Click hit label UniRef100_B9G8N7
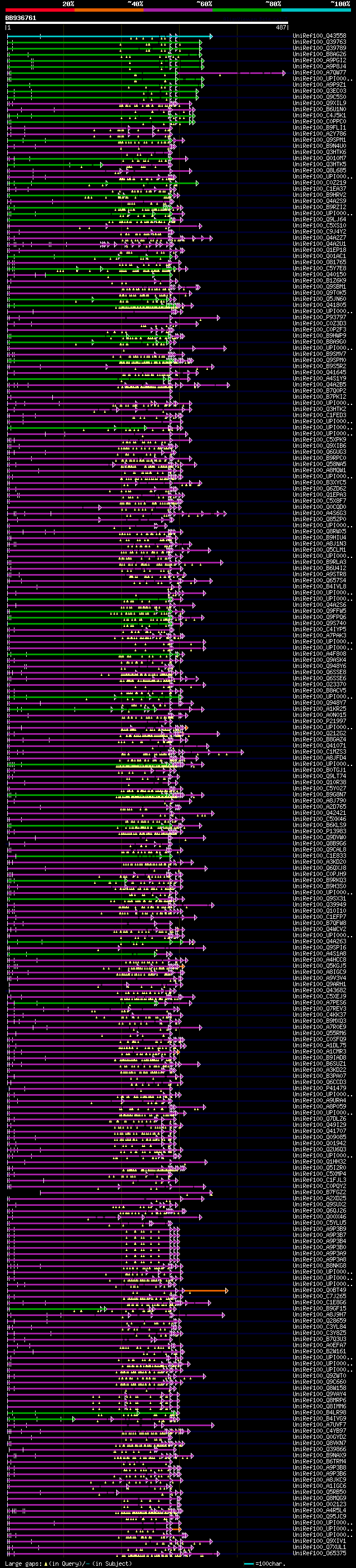This screenshot has width=356, height=1568. coord(319,794)
